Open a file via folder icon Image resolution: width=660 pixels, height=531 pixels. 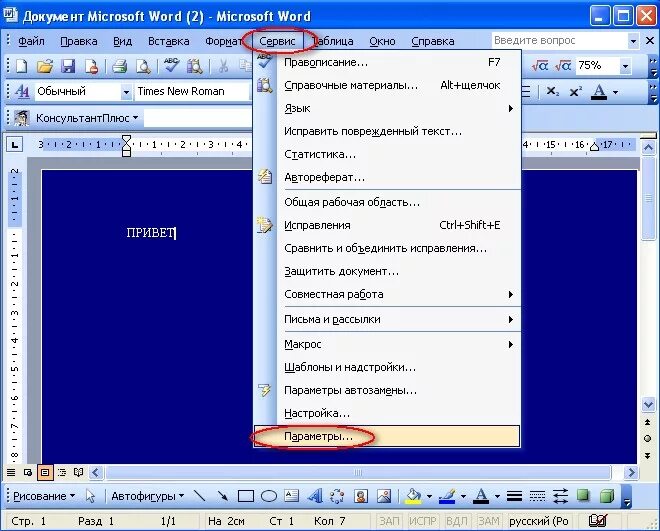pyautogui.click(x=45, y=66)
